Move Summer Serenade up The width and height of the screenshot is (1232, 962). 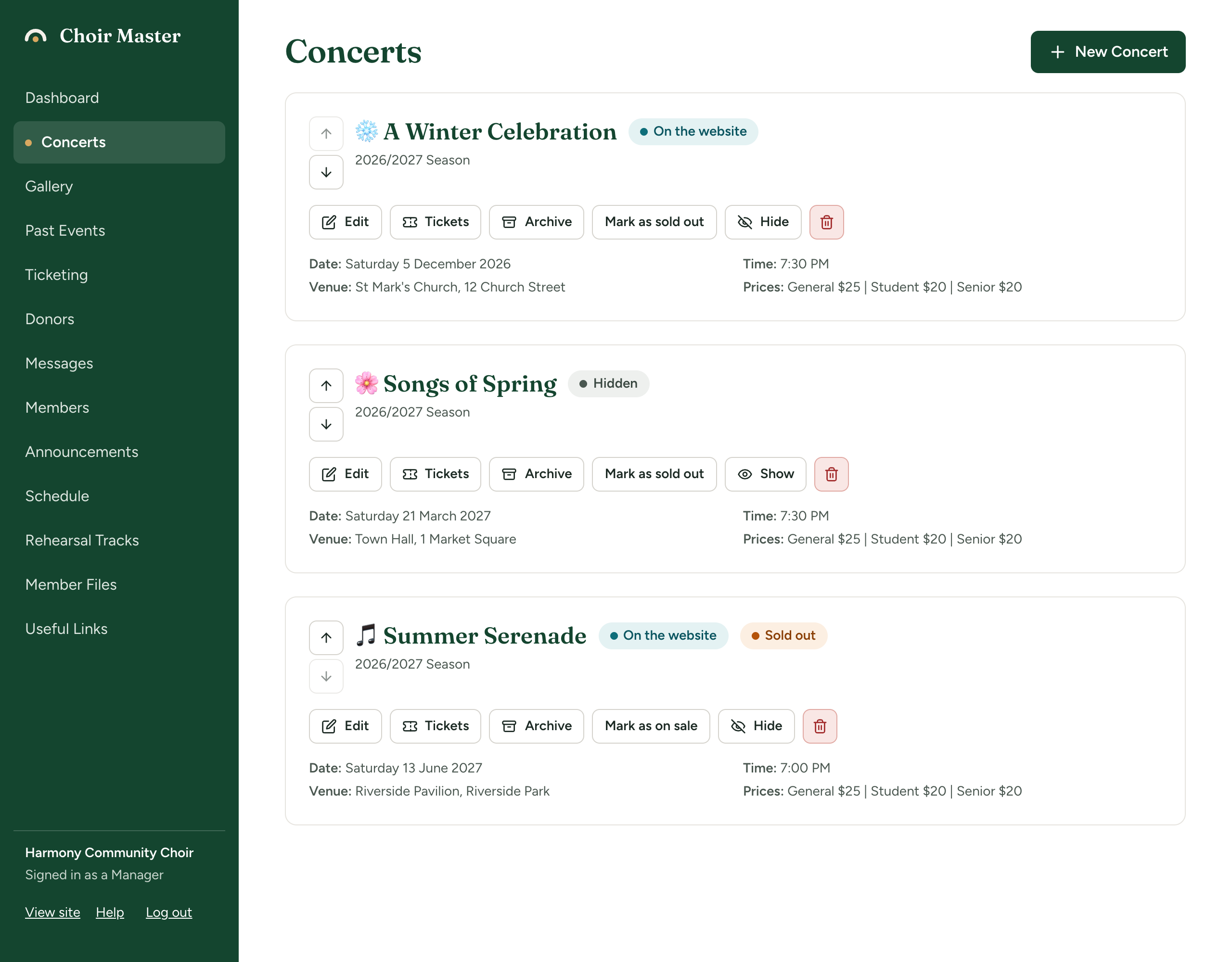point(326,638)
